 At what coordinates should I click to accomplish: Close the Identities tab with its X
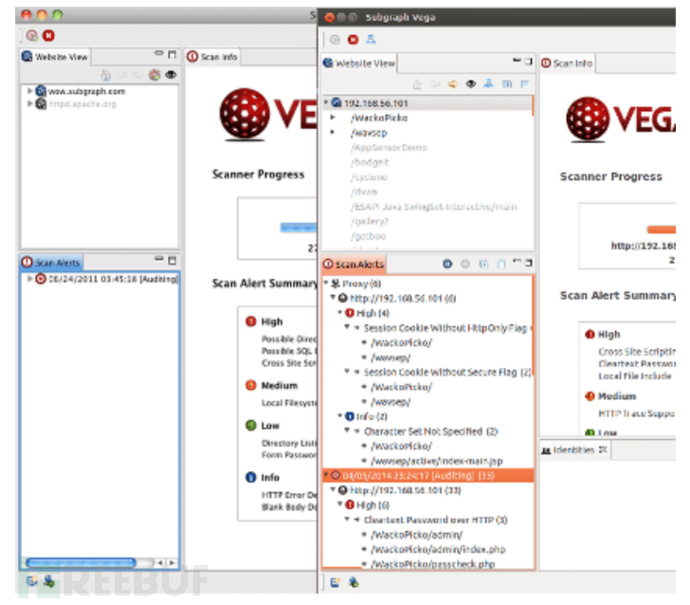coord(603,449)
